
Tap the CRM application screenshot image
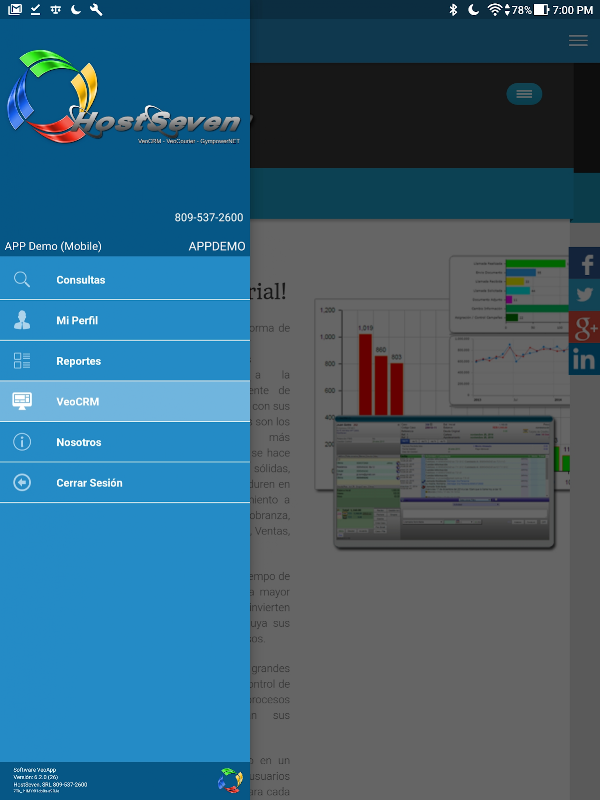[444, 482]
